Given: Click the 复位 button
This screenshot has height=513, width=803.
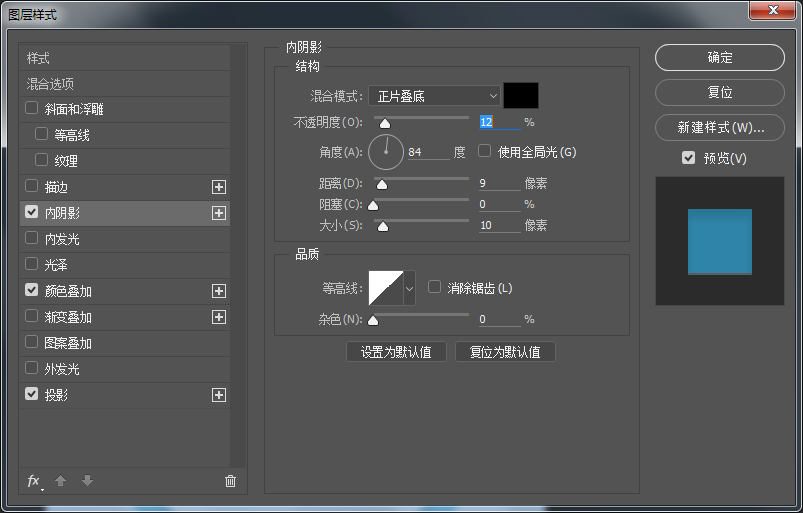Looking at the screenshot, I should coord(720,92).
